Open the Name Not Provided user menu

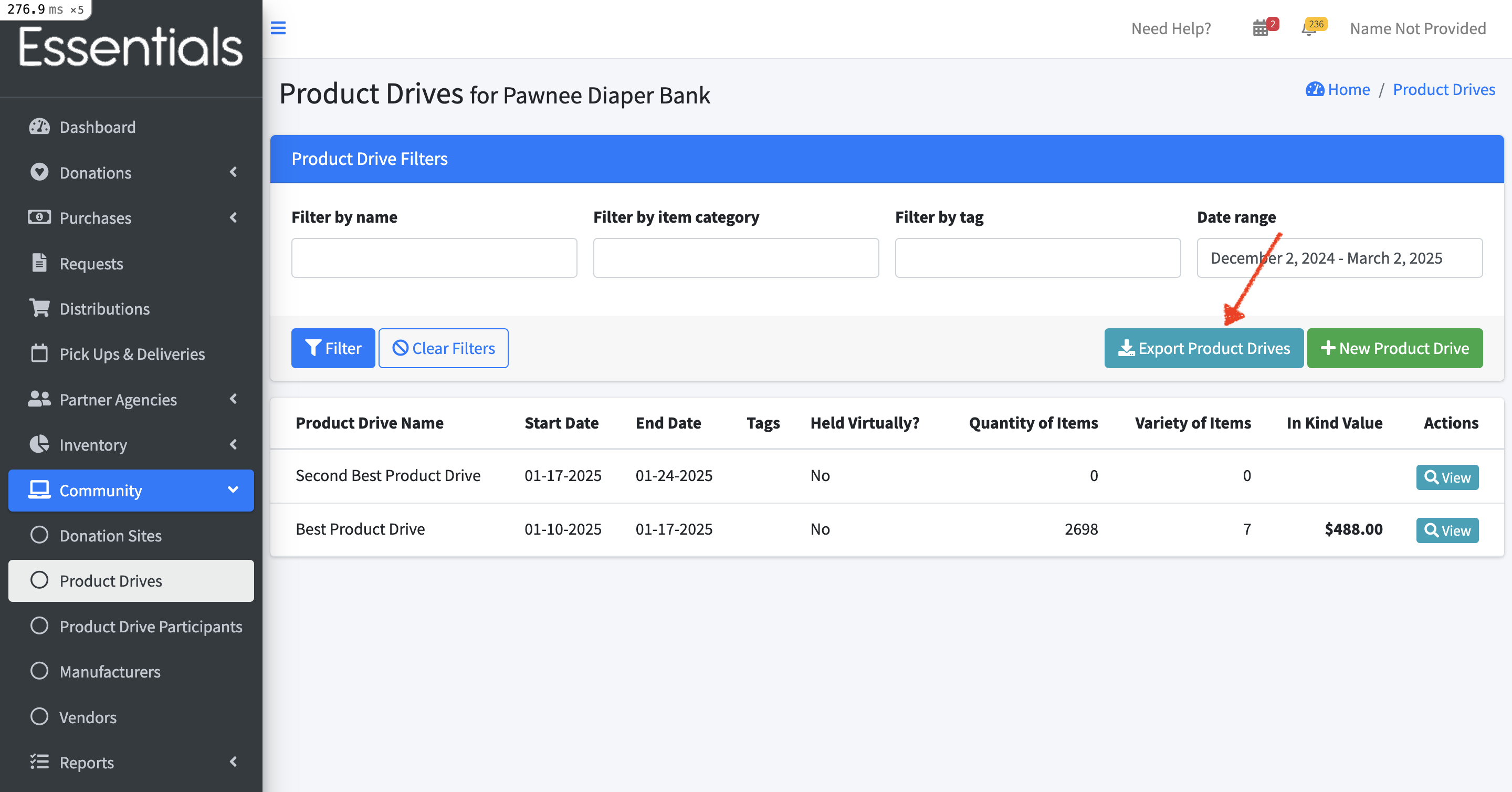tap(1417, 28)
